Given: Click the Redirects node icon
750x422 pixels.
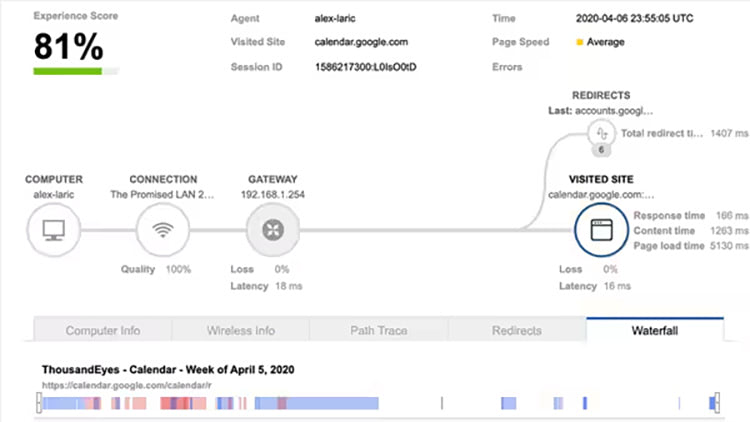Looking at the screenshot, I should pyautogui.click(x=601, y=132).
